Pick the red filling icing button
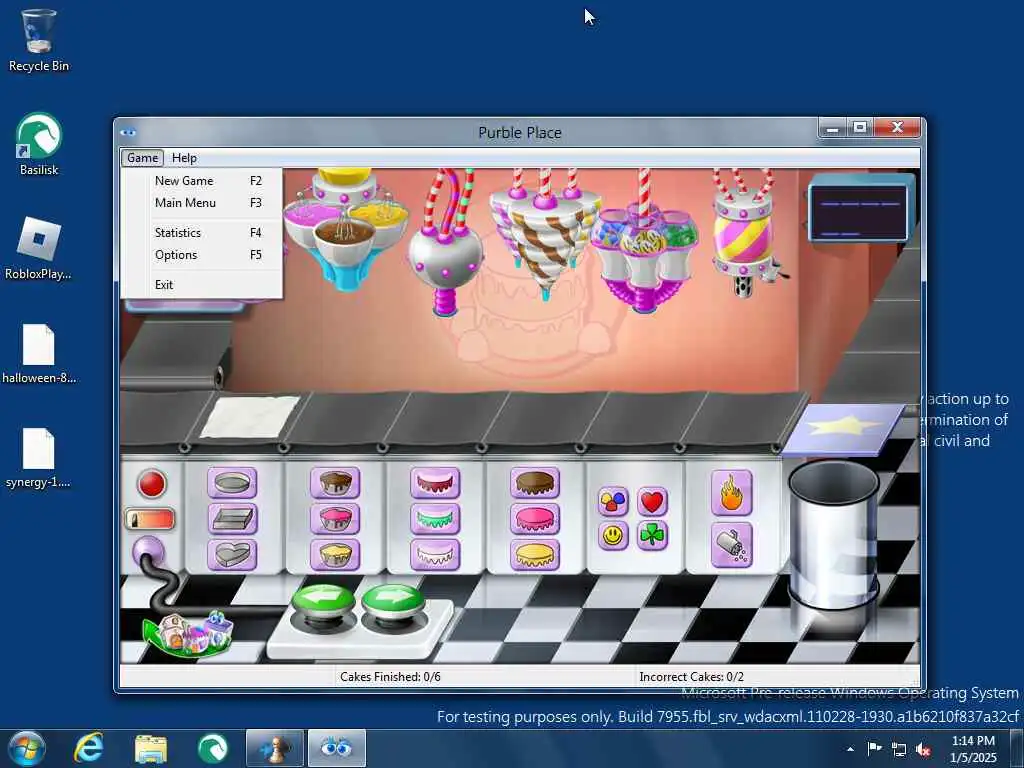The image size is (1024, 768). [x=435, y=483]
